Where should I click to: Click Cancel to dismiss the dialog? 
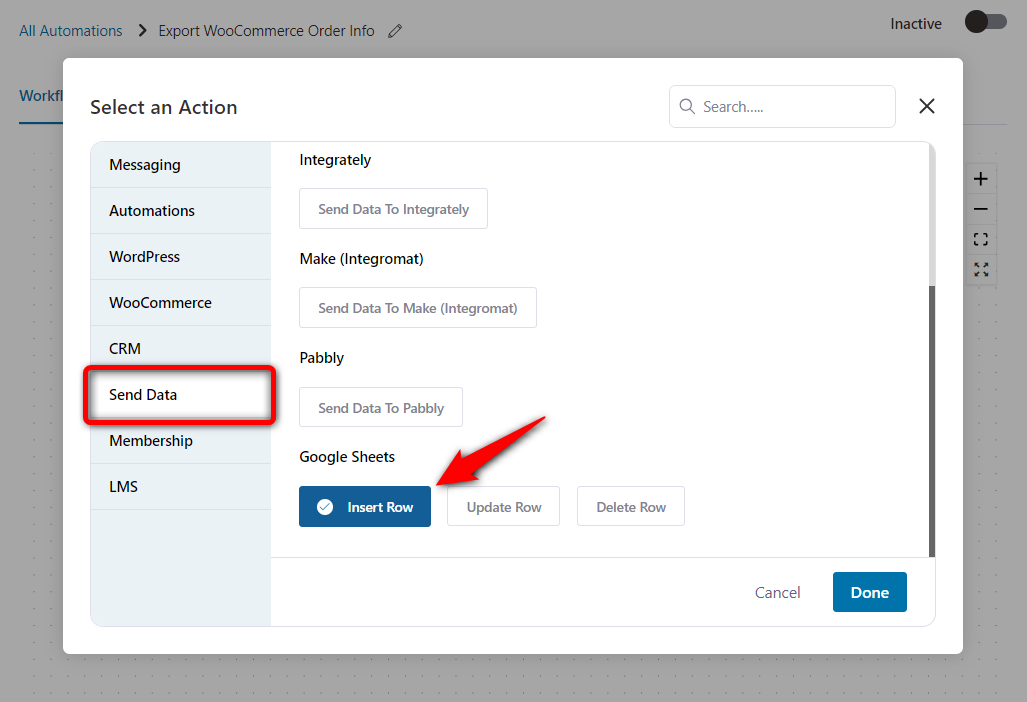pos(777,592)
